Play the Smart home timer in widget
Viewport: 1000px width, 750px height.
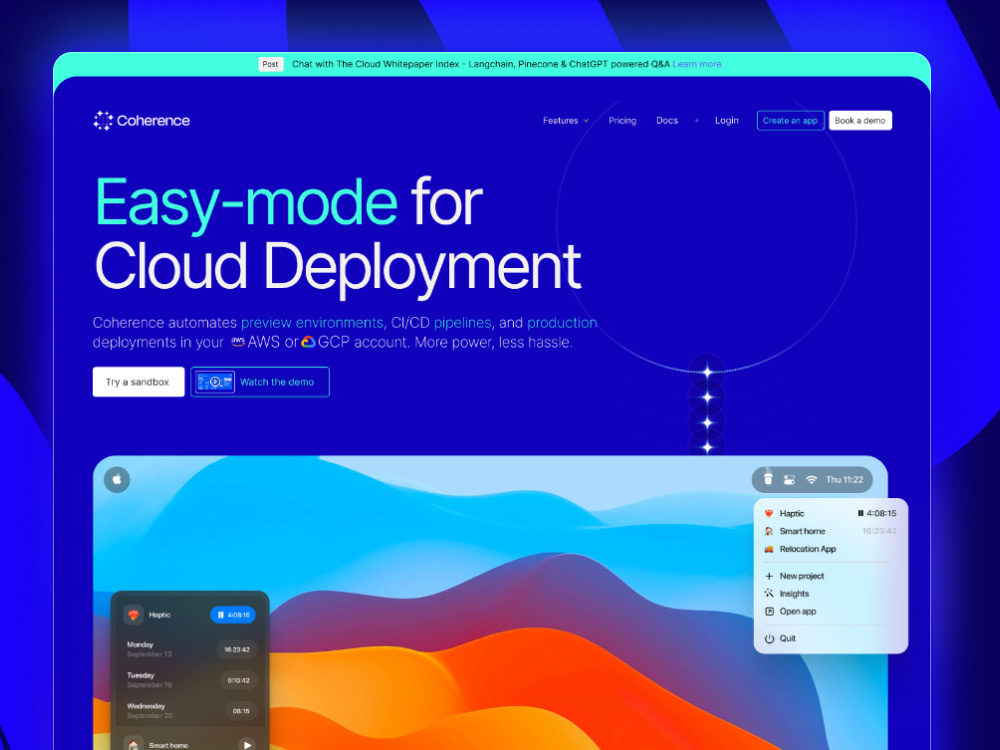[x=247, y=744]
